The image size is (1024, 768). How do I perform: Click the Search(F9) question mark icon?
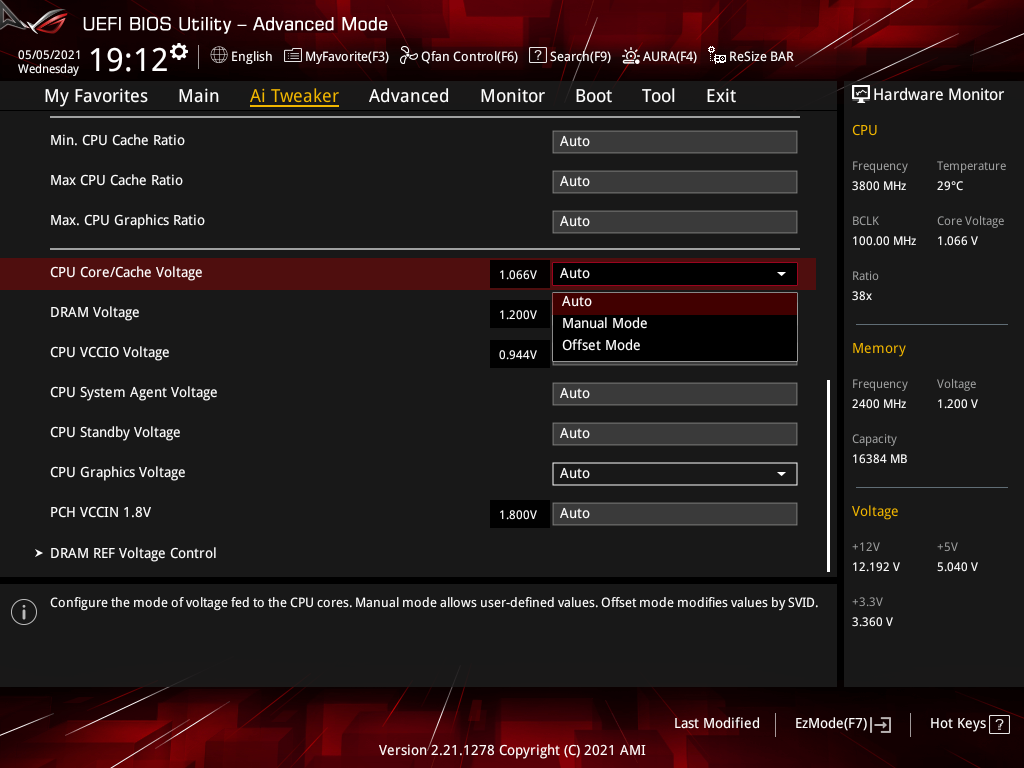click(537, 56)
